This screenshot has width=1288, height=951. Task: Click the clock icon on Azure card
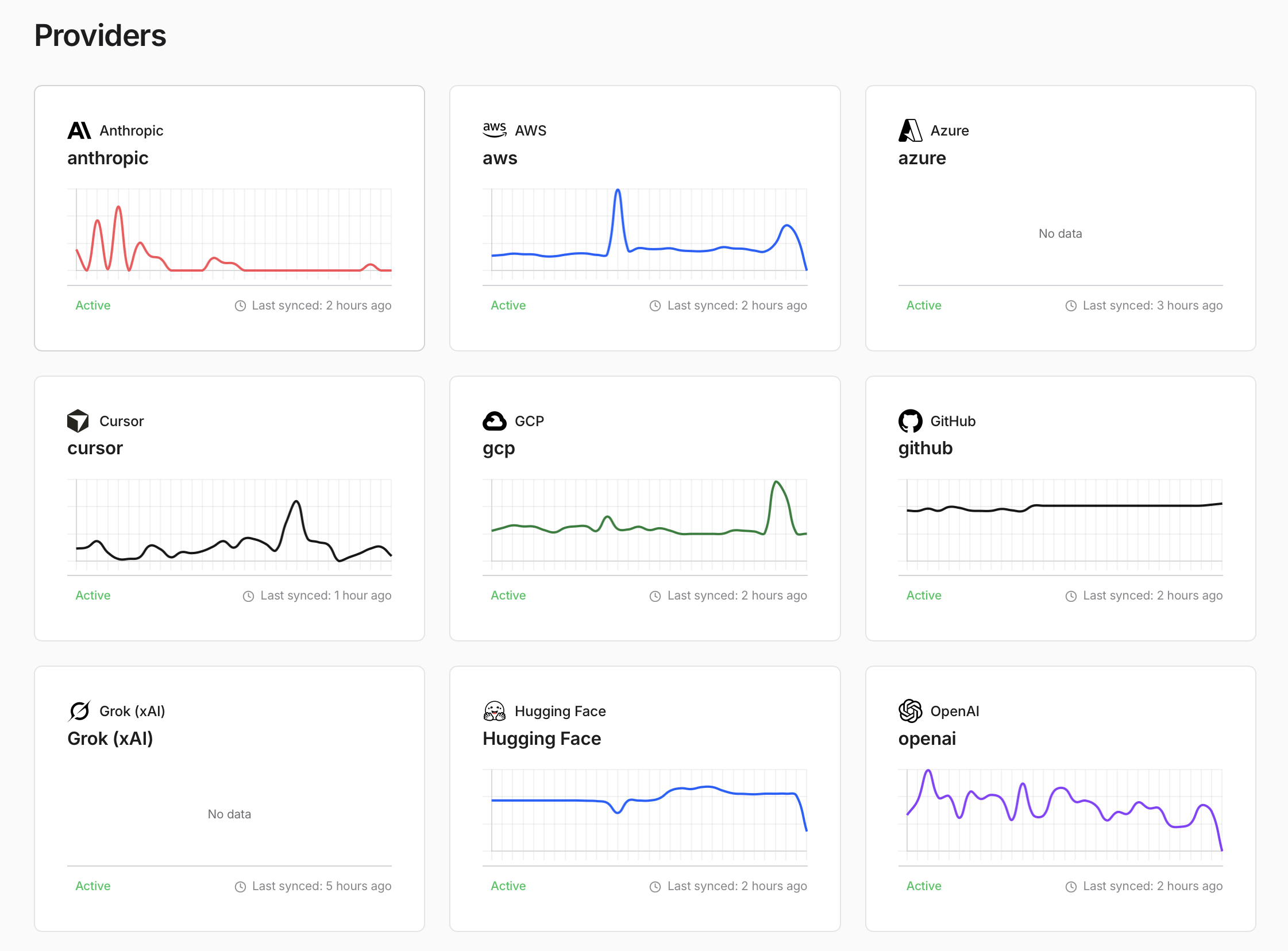(x=1070, y=306)
